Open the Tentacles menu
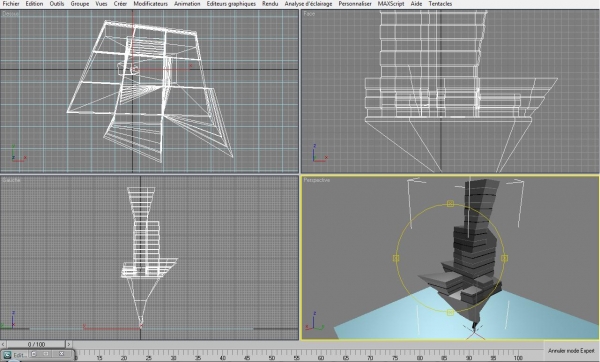 tap(440, 4)
